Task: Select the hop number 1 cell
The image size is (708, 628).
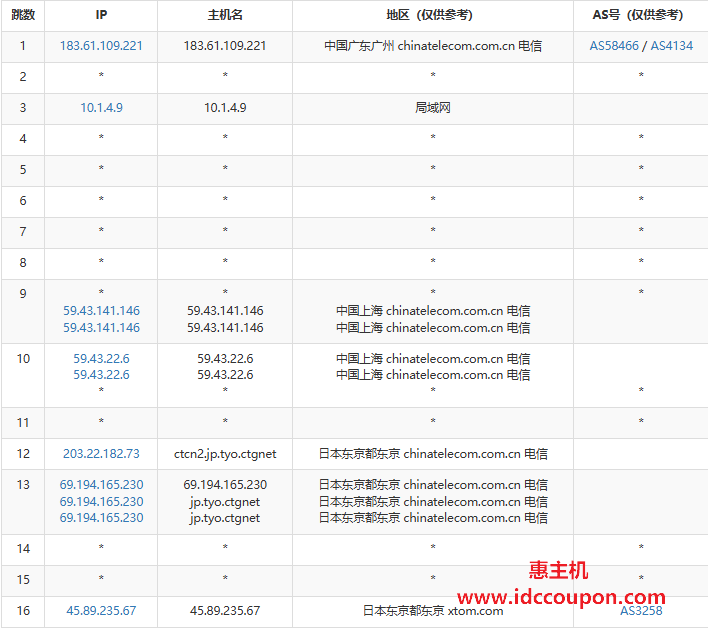Action: (23, 46)
